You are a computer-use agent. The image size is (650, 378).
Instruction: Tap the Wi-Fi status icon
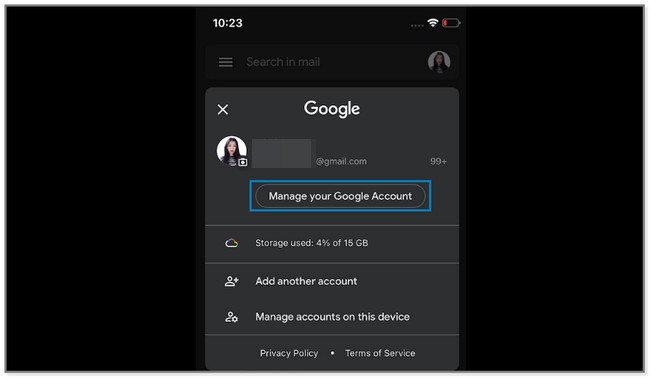coord(433,22)
